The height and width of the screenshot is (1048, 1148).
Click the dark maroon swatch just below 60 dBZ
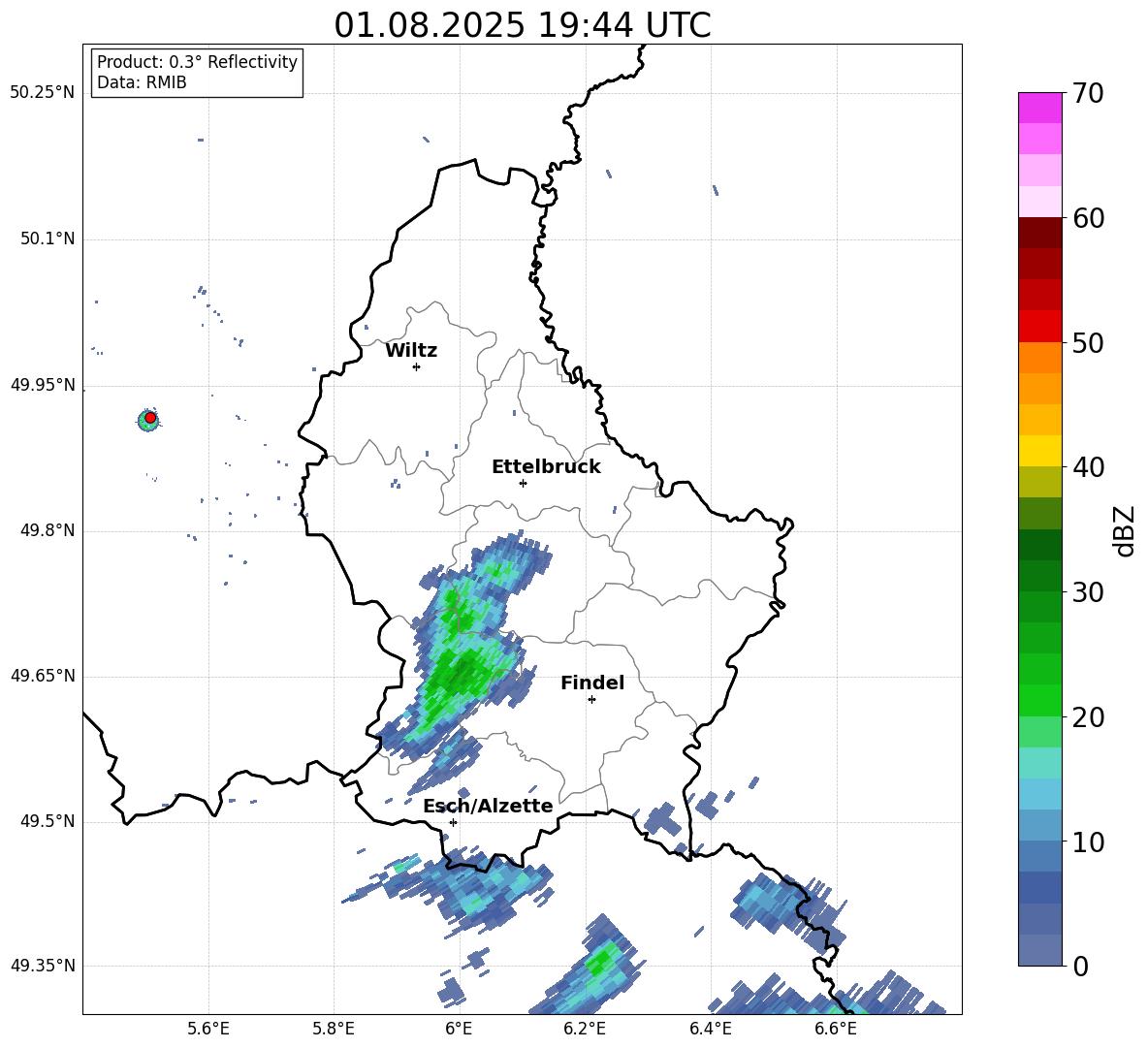(1039, 233)
